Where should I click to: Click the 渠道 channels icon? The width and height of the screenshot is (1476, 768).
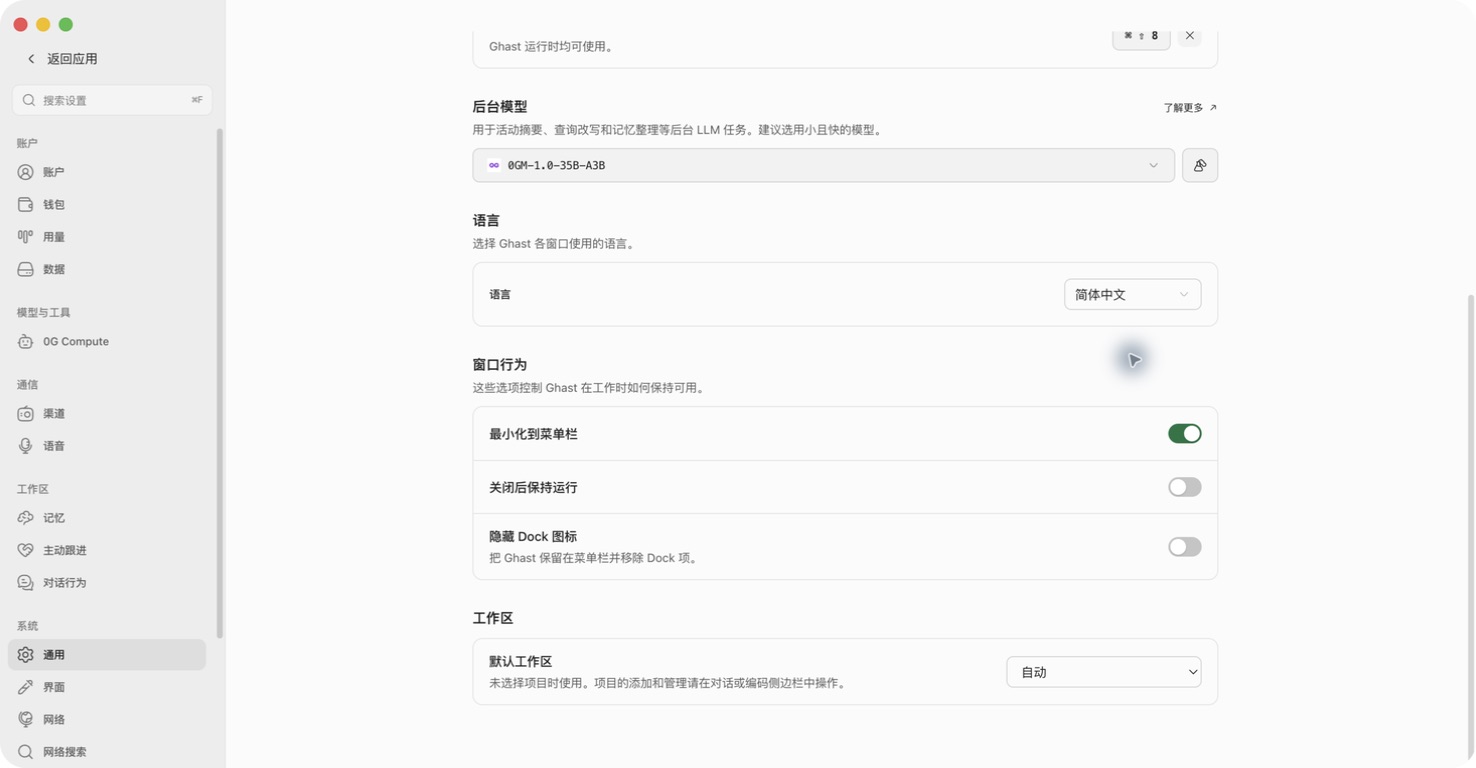click(26, 413)
